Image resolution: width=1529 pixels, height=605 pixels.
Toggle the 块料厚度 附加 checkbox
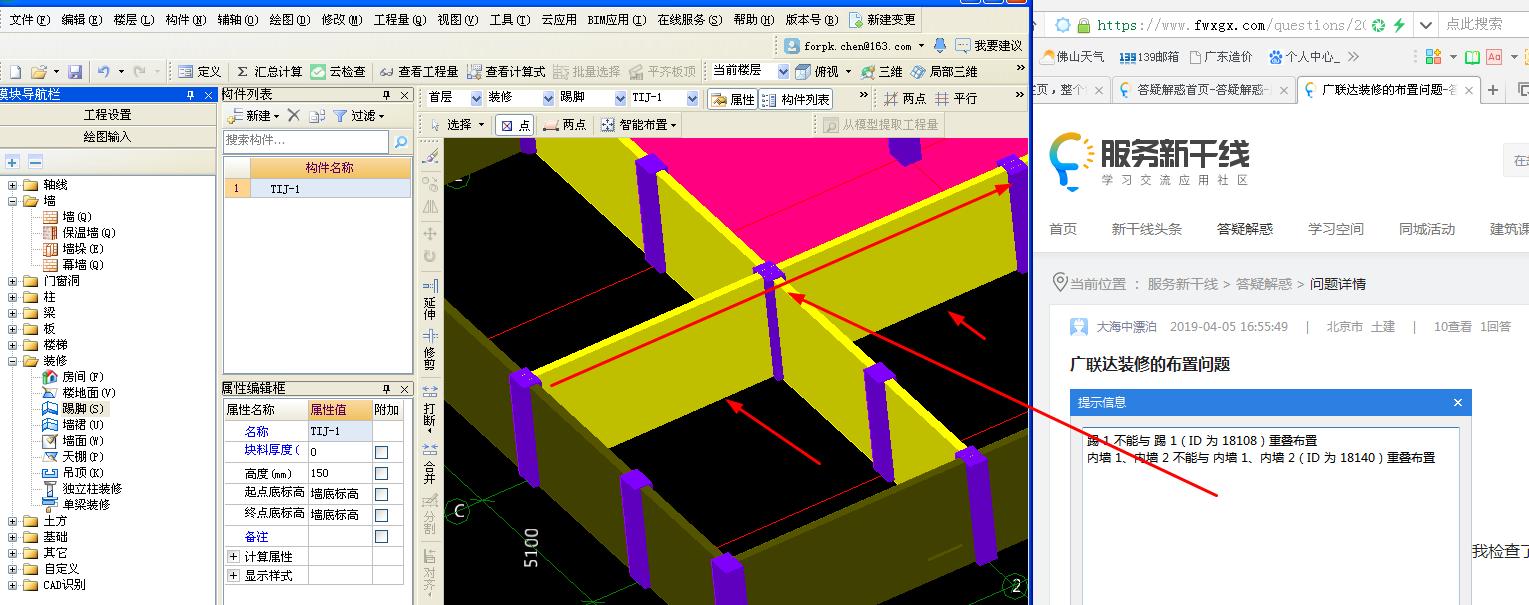381,452
